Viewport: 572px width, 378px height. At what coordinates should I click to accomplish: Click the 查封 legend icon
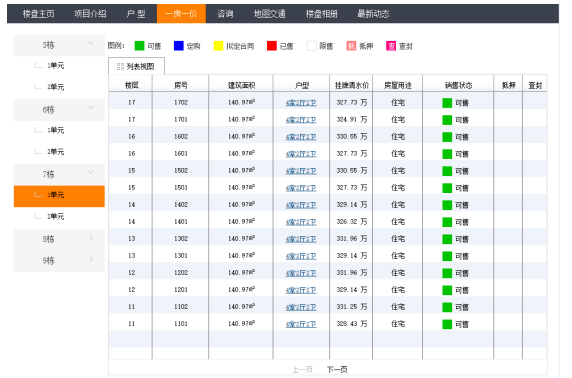click(391, 46)
